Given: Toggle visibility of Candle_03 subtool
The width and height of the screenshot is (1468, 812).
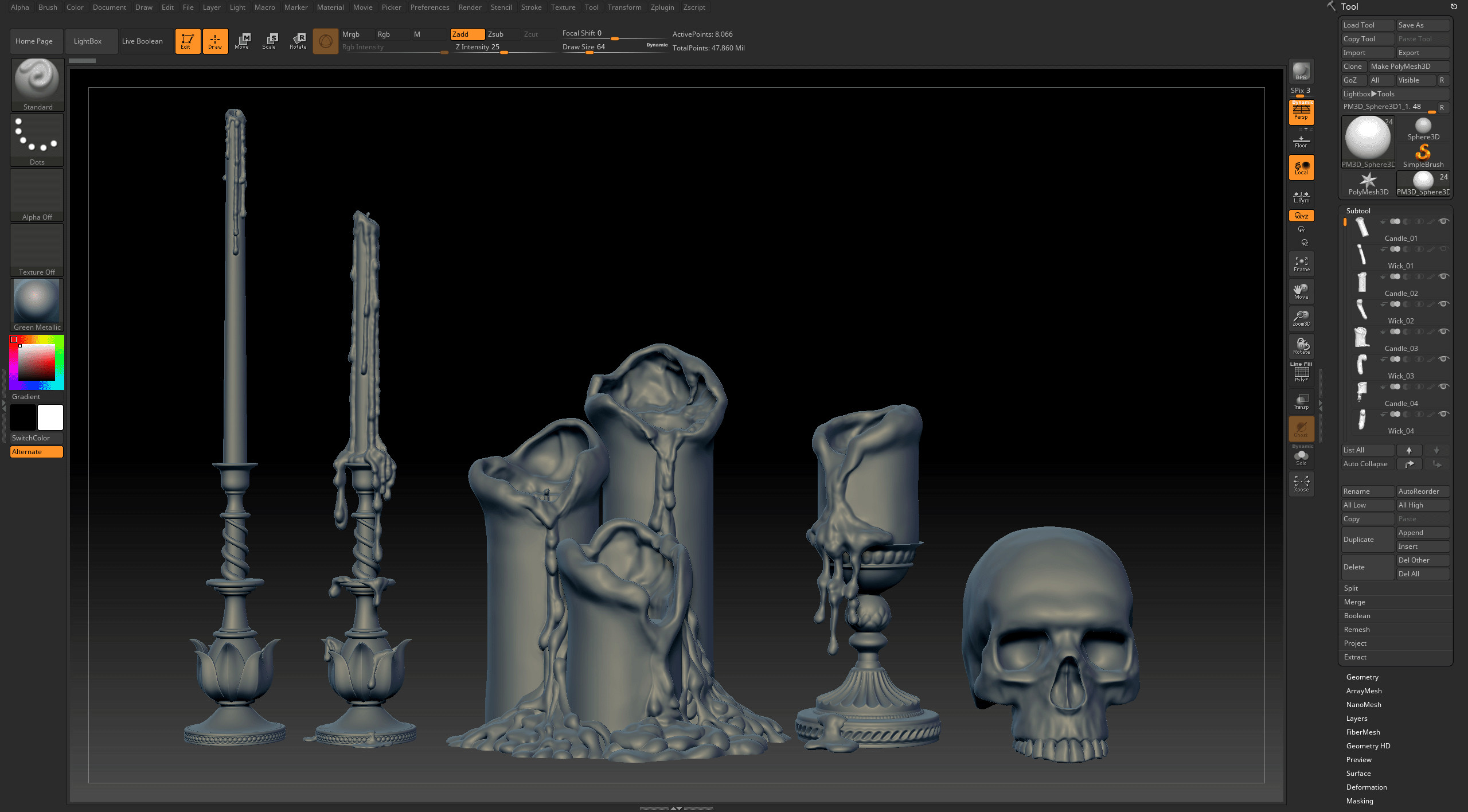Looking at the screenshot, I should pyautogui.click(x=1444, y=331).
